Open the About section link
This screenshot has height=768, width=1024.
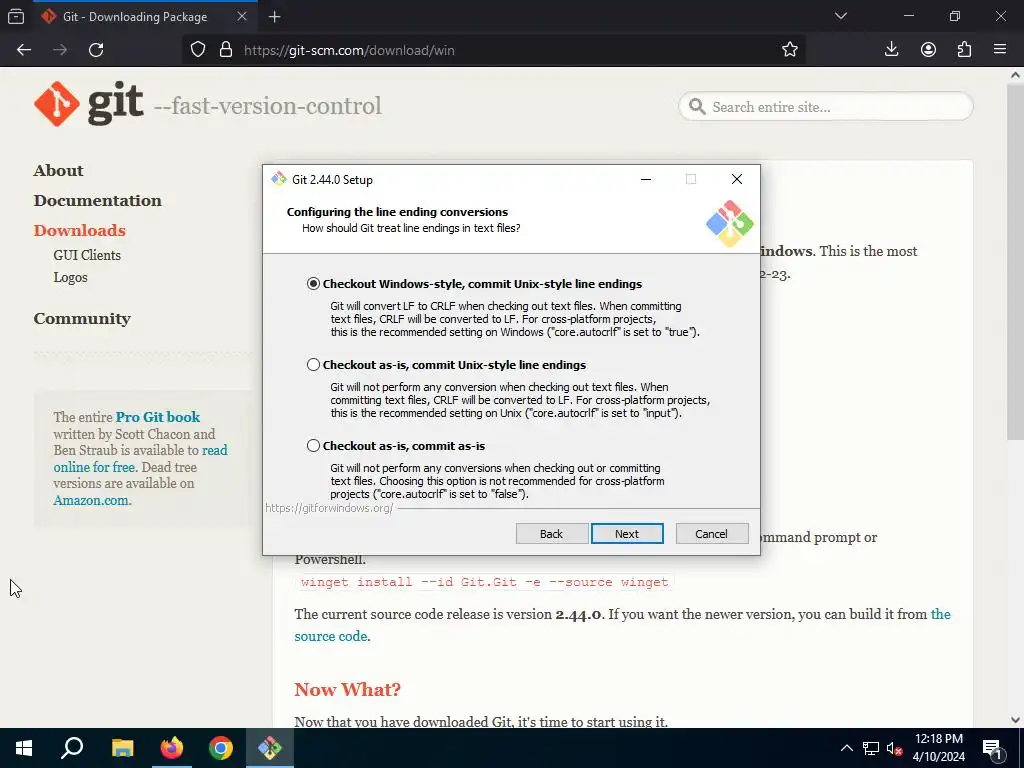point(59,170)
